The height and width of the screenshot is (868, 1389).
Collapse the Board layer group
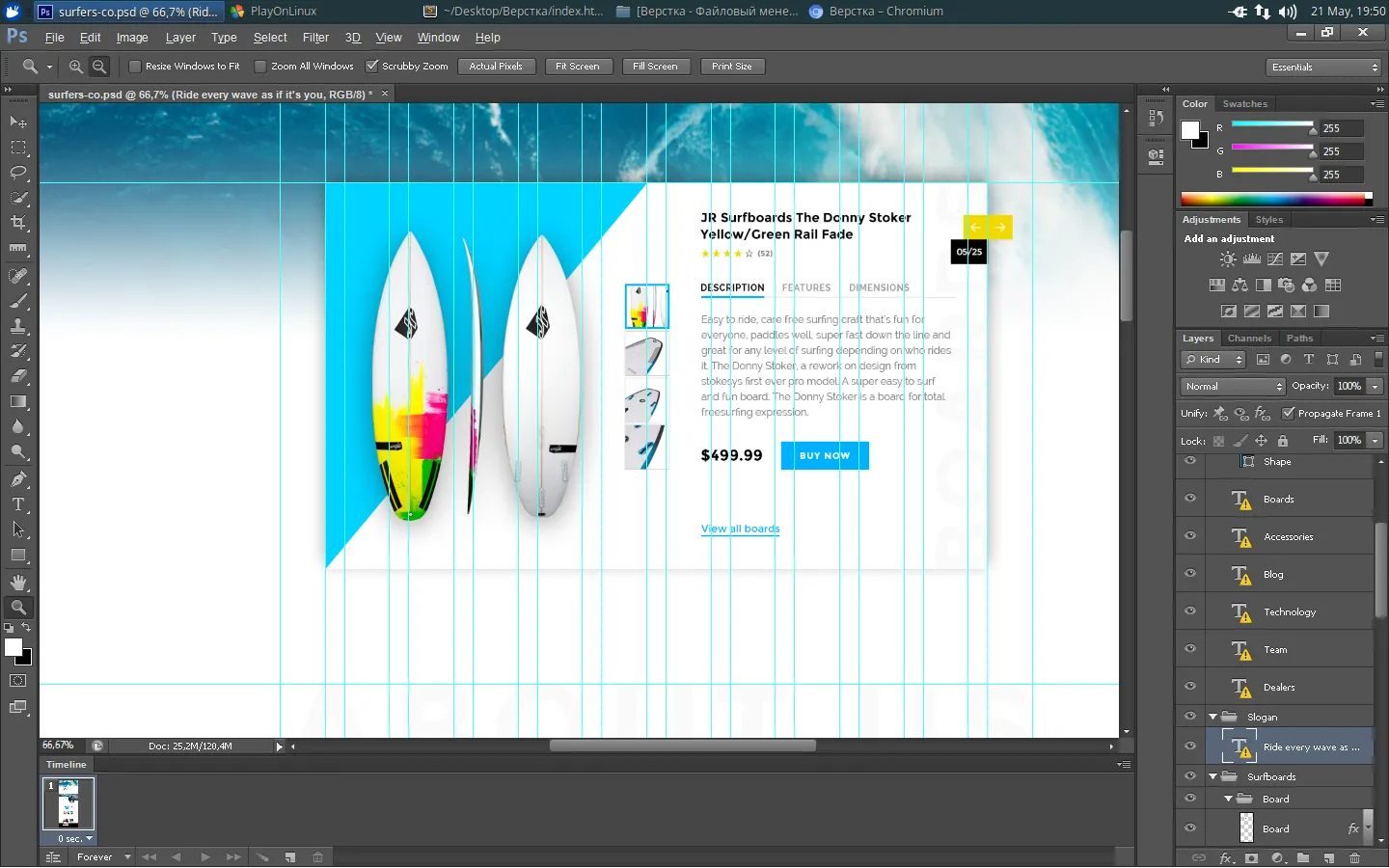[1228, 799]
